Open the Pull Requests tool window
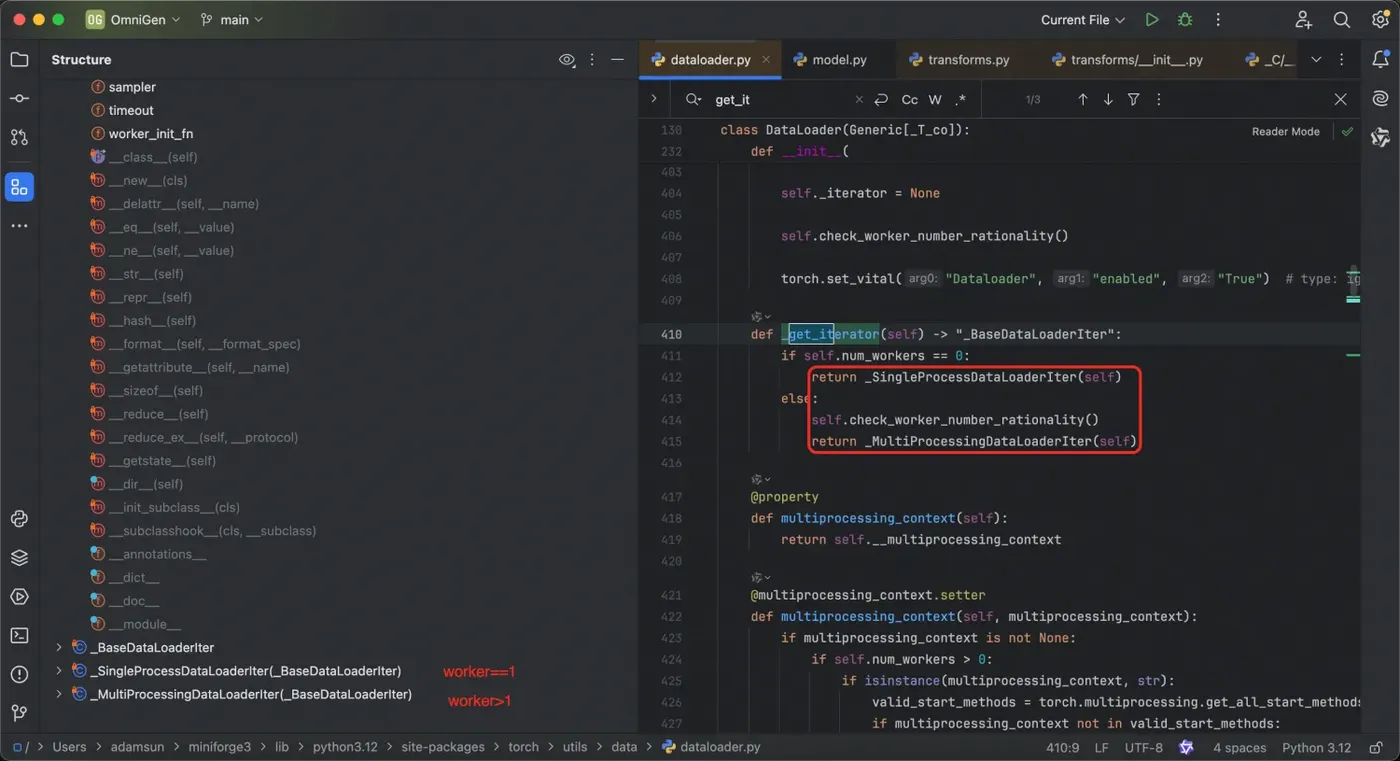 coord(19,137)
